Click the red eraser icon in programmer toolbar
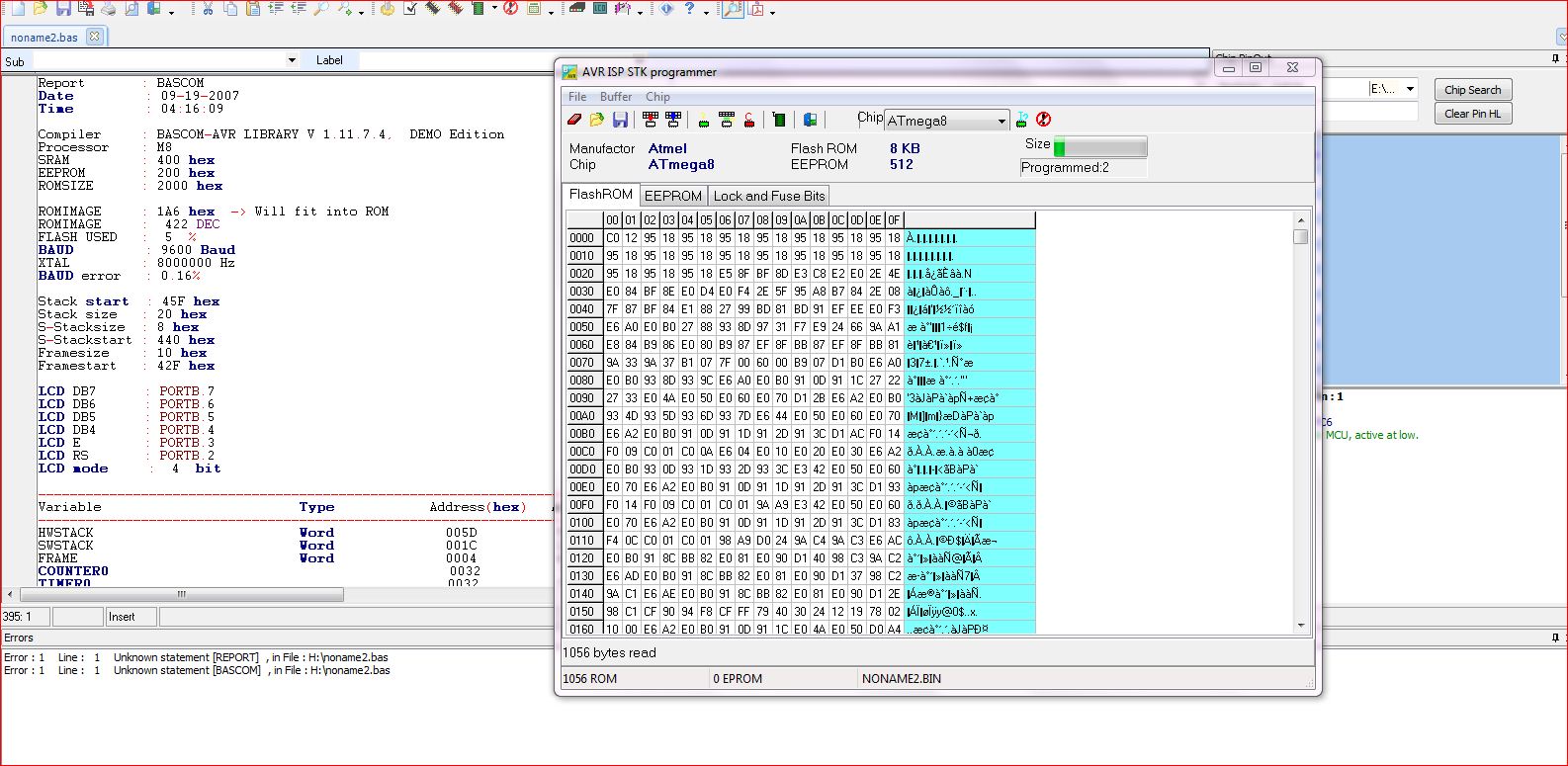The width and height of the screenshot is (1568, 766). point(574,120)
